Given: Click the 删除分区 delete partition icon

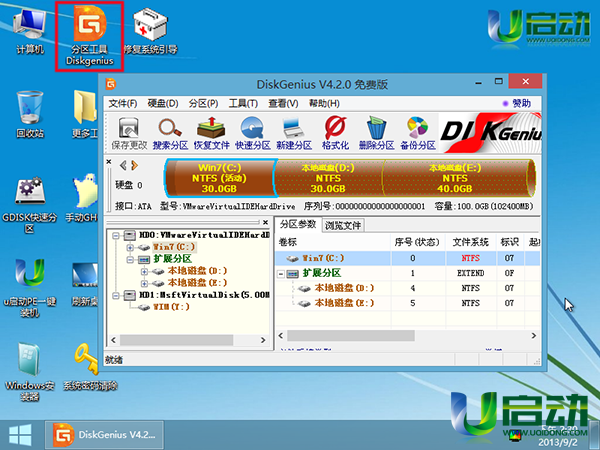Looking at the screenshot, I should pyautogui.click(x=377, y=134).
